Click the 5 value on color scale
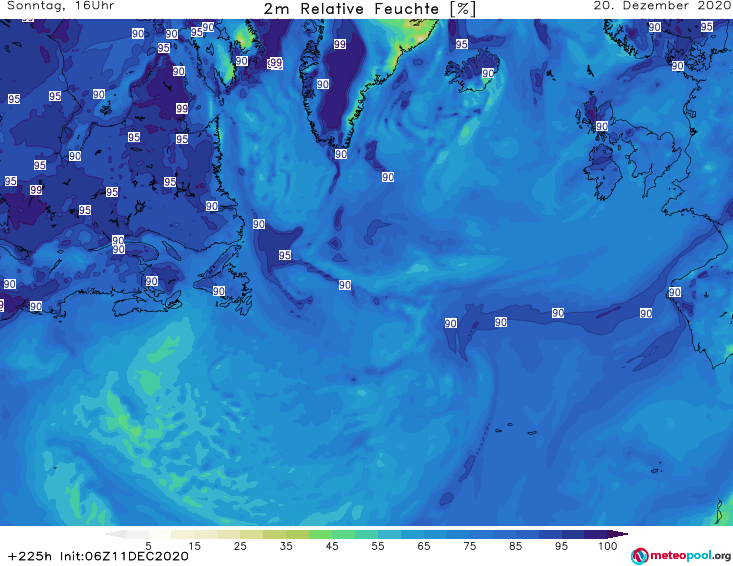The image size is (733, 566). (x=148, y=546)
